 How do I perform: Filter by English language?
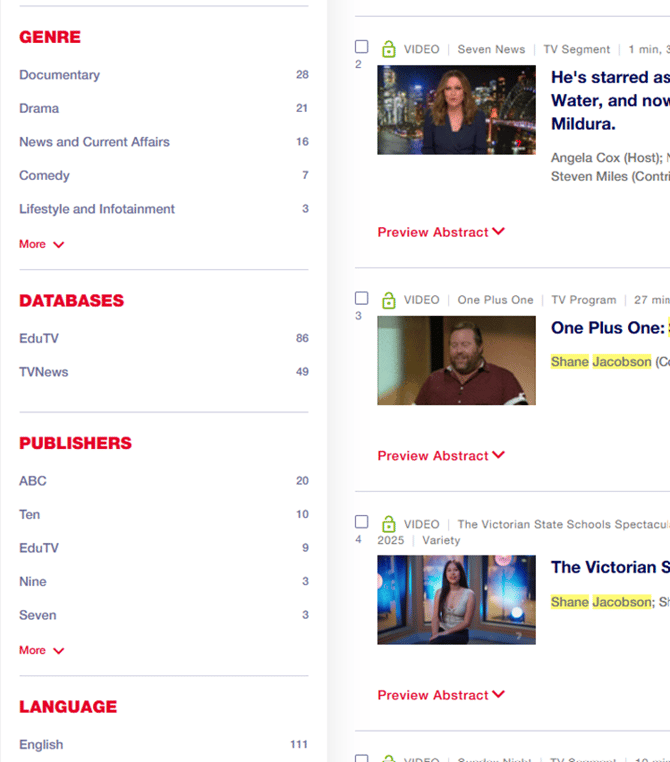[x=41, y=745]
